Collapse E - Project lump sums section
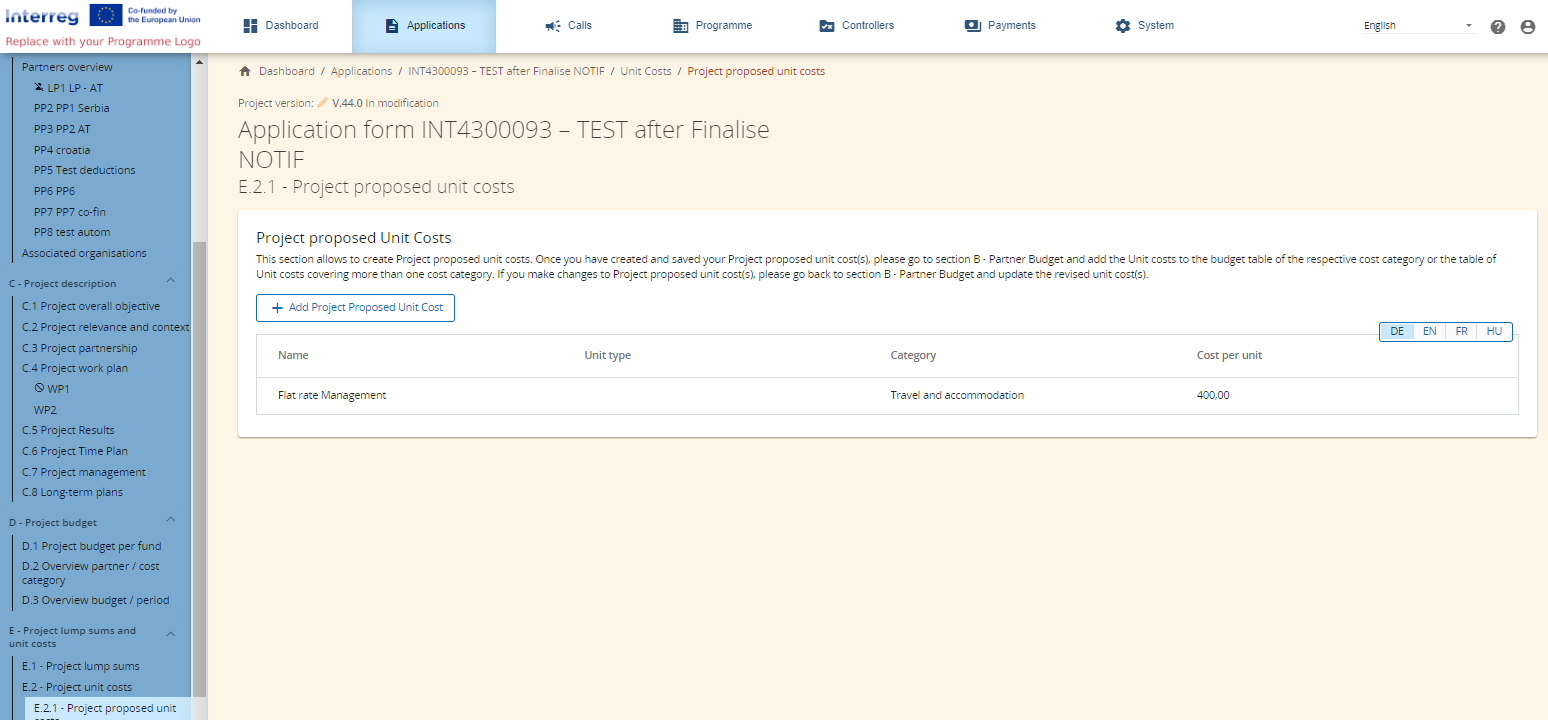Viewport: 1548px width, 720px height. point(171,634)
